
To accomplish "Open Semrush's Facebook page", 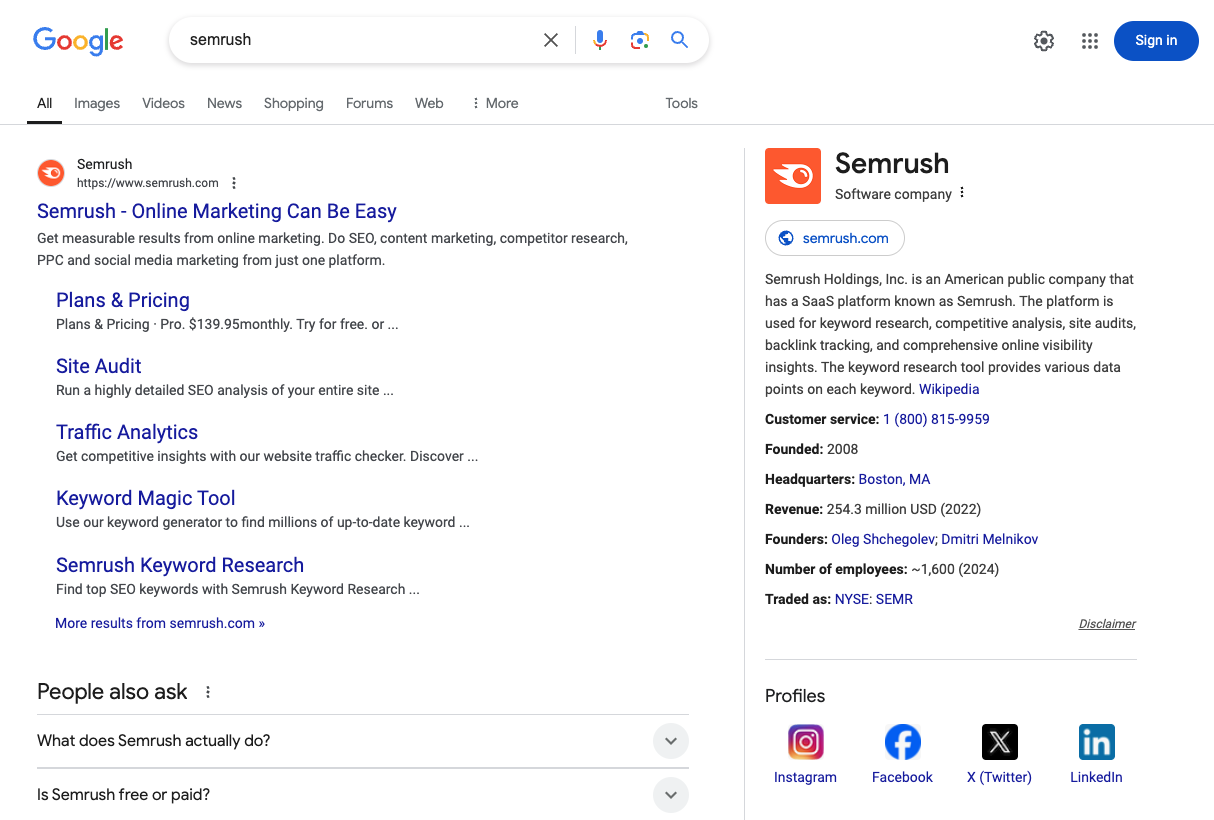I will (x=902, y=742).
